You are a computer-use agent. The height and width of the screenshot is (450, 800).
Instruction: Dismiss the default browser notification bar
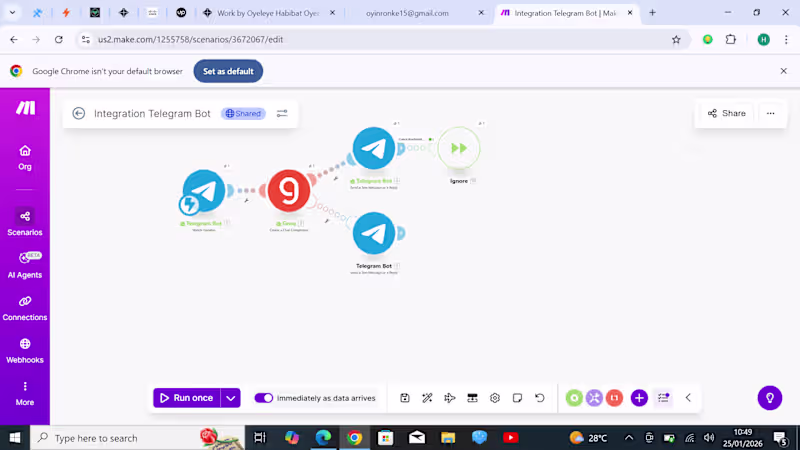pyautogui.click(x=784, y=71)
